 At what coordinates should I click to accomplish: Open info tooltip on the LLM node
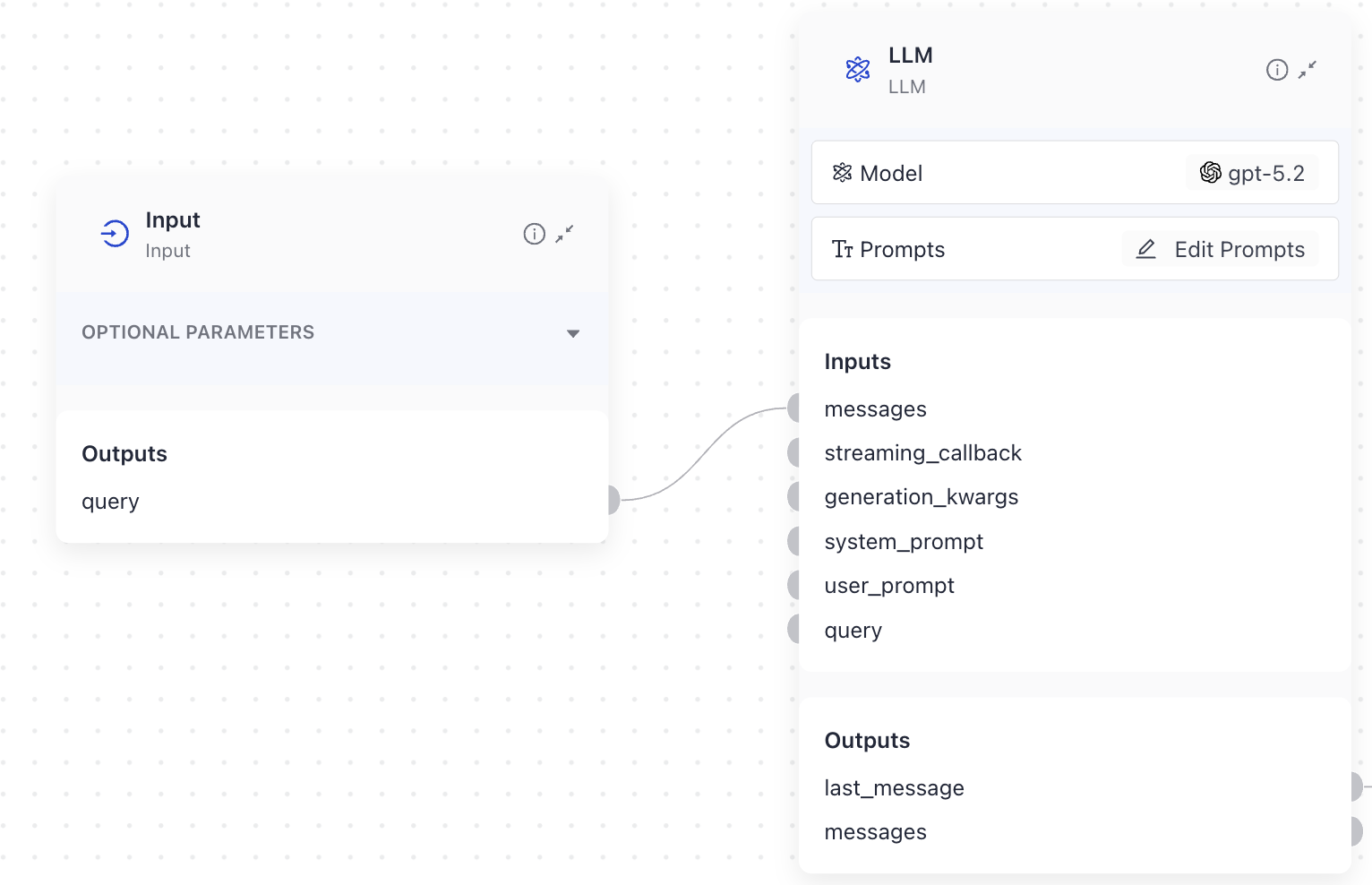pos(1277,69)
